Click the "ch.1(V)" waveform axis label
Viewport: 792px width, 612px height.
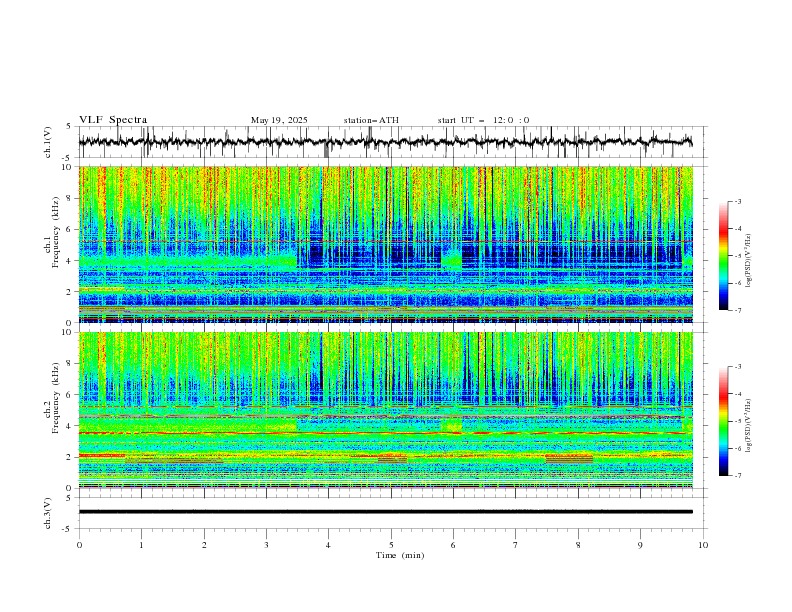[x=48, y=142]
